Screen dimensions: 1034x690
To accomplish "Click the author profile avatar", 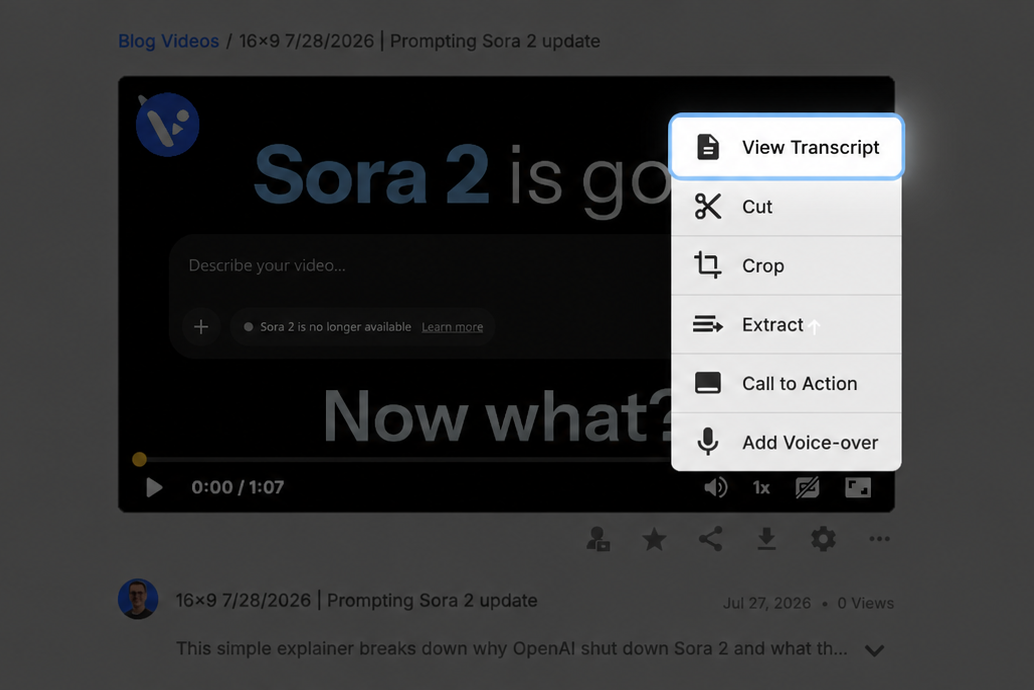I will (138, 599).
